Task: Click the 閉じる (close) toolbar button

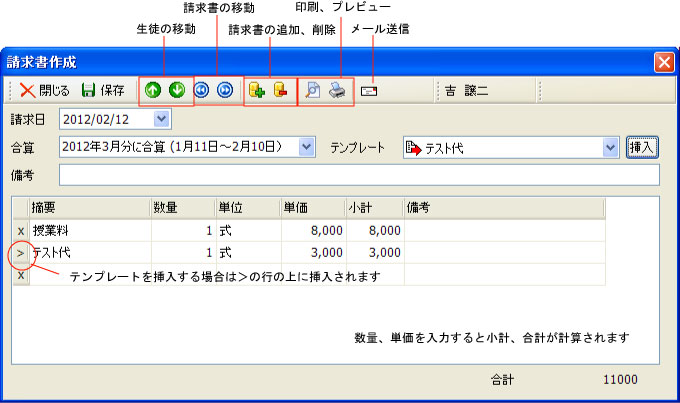Action: click(44, 90)
